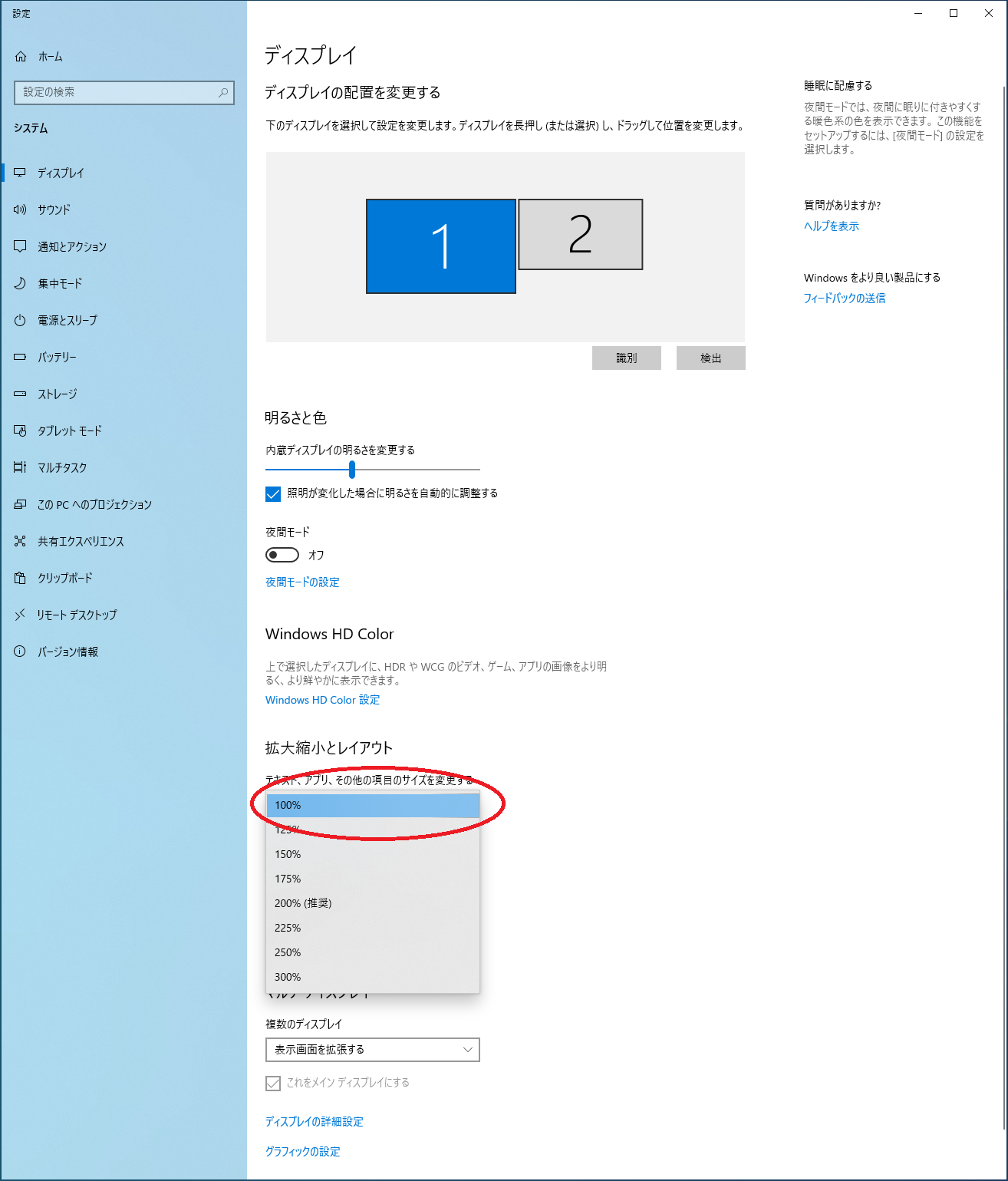Open グラフィックの設定 link
The width and height of the screenshot is (1008, 1181).
point(303,1152)
